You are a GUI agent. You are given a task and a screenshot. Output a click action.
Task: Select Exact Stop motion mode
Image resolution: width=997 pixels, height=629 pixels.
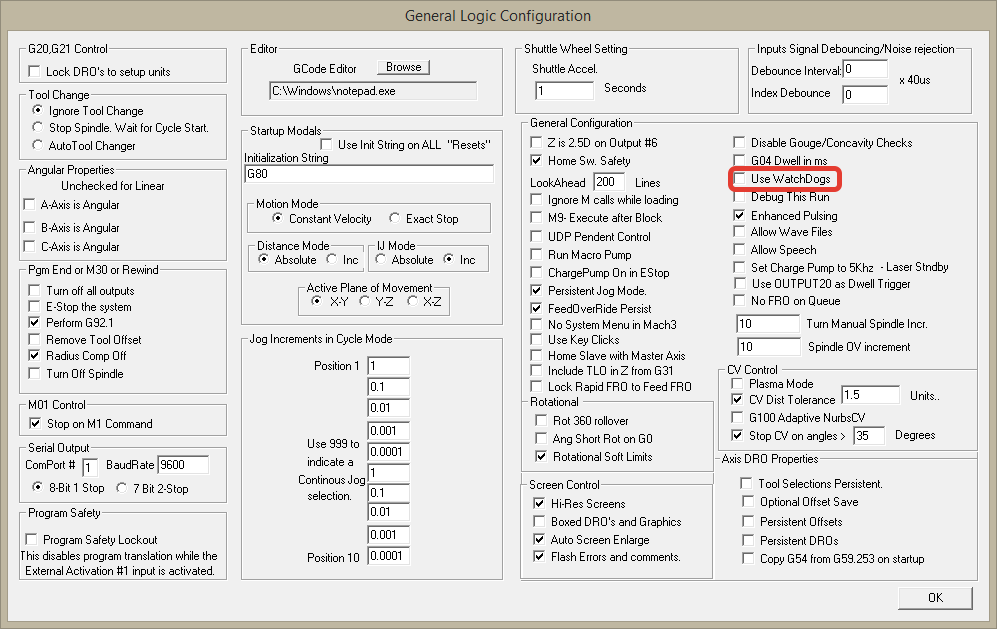394,218
